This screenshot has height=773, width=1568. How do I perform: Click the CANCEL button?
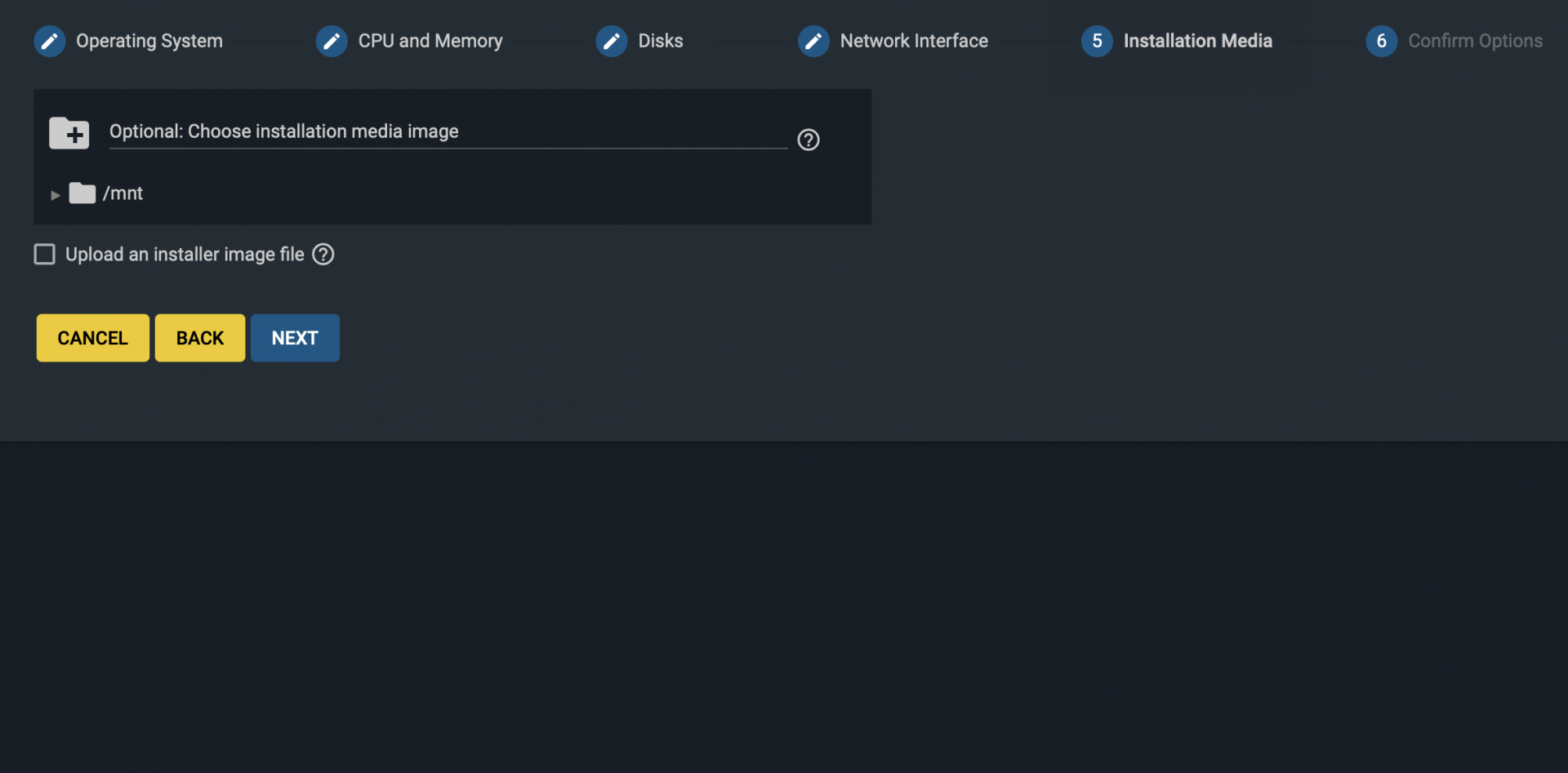(x=93, y=338)
